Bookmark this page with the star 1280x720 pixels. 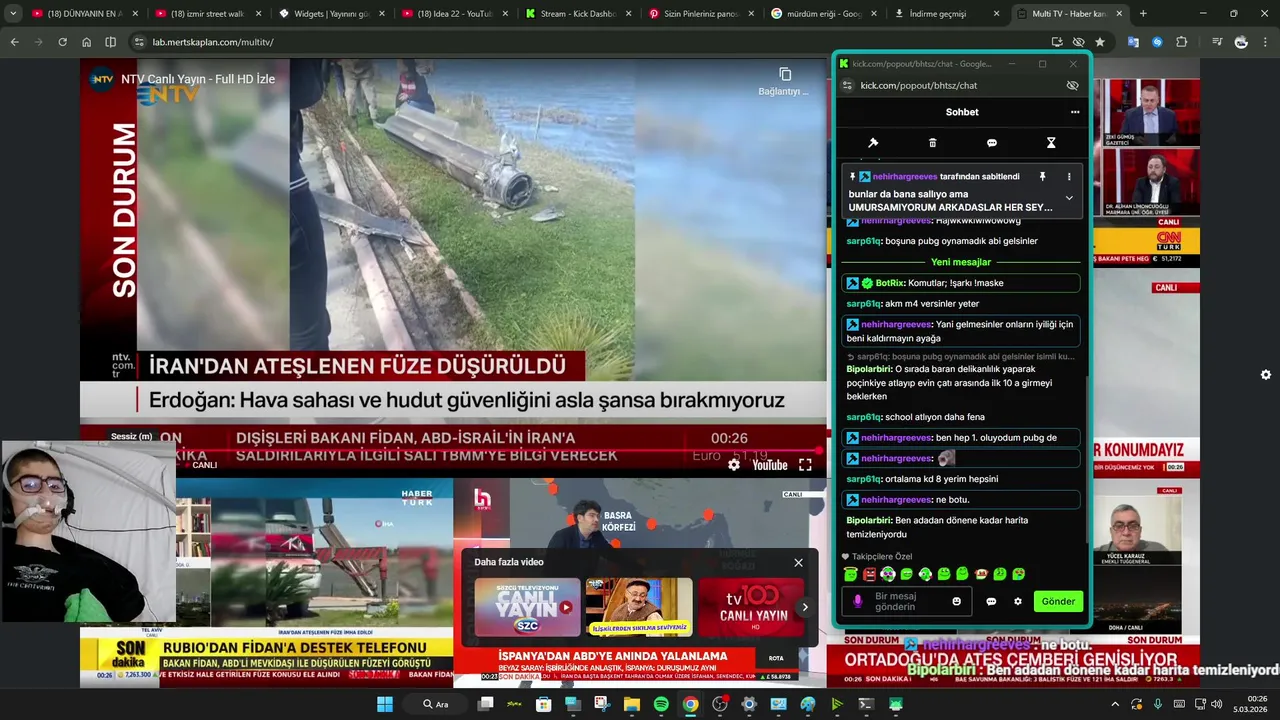pos(1100,42)
